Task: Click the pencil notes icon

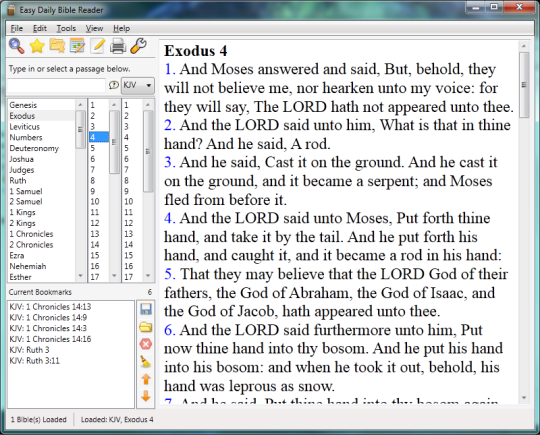Action: click(x=98, y=46)
